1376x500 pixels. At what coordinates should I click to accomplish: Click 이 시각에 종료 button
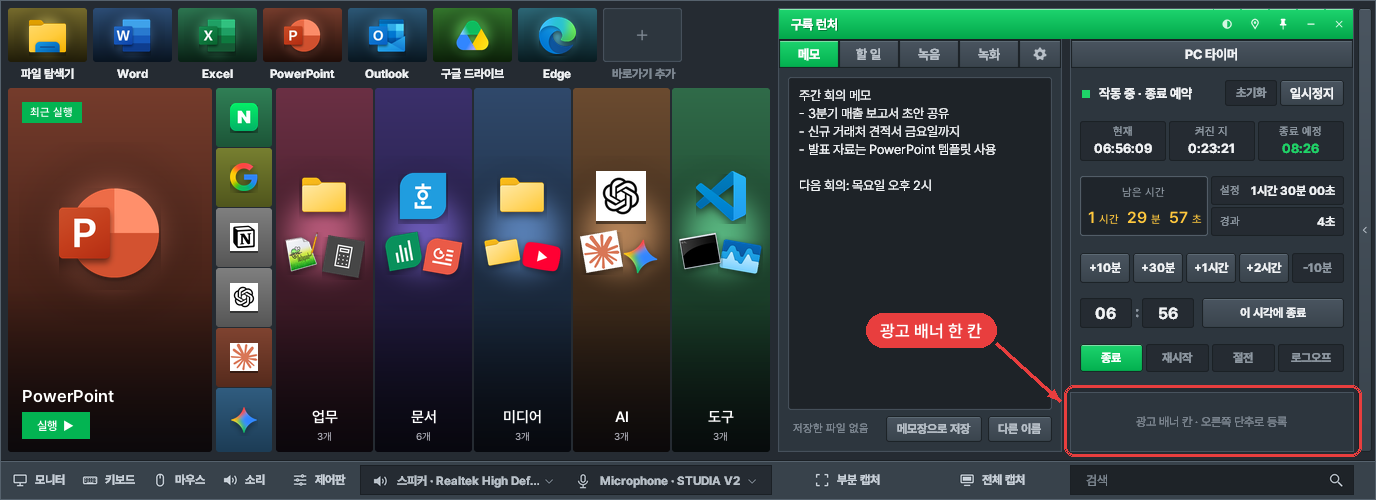[1273, 313]
